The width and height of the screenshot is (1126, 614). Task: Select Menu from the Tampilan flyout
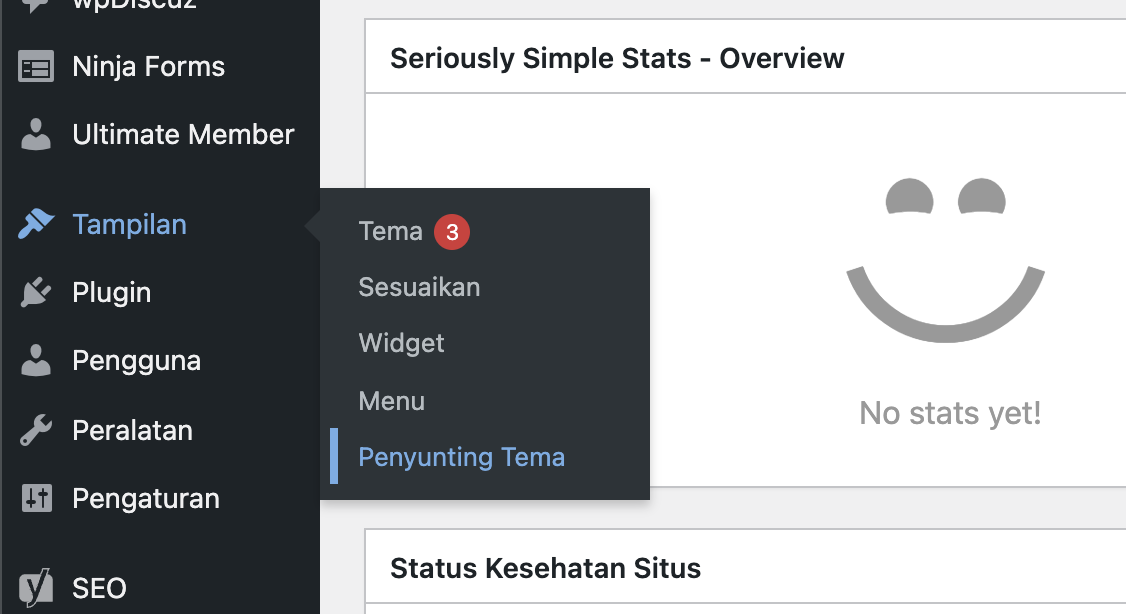391,401
